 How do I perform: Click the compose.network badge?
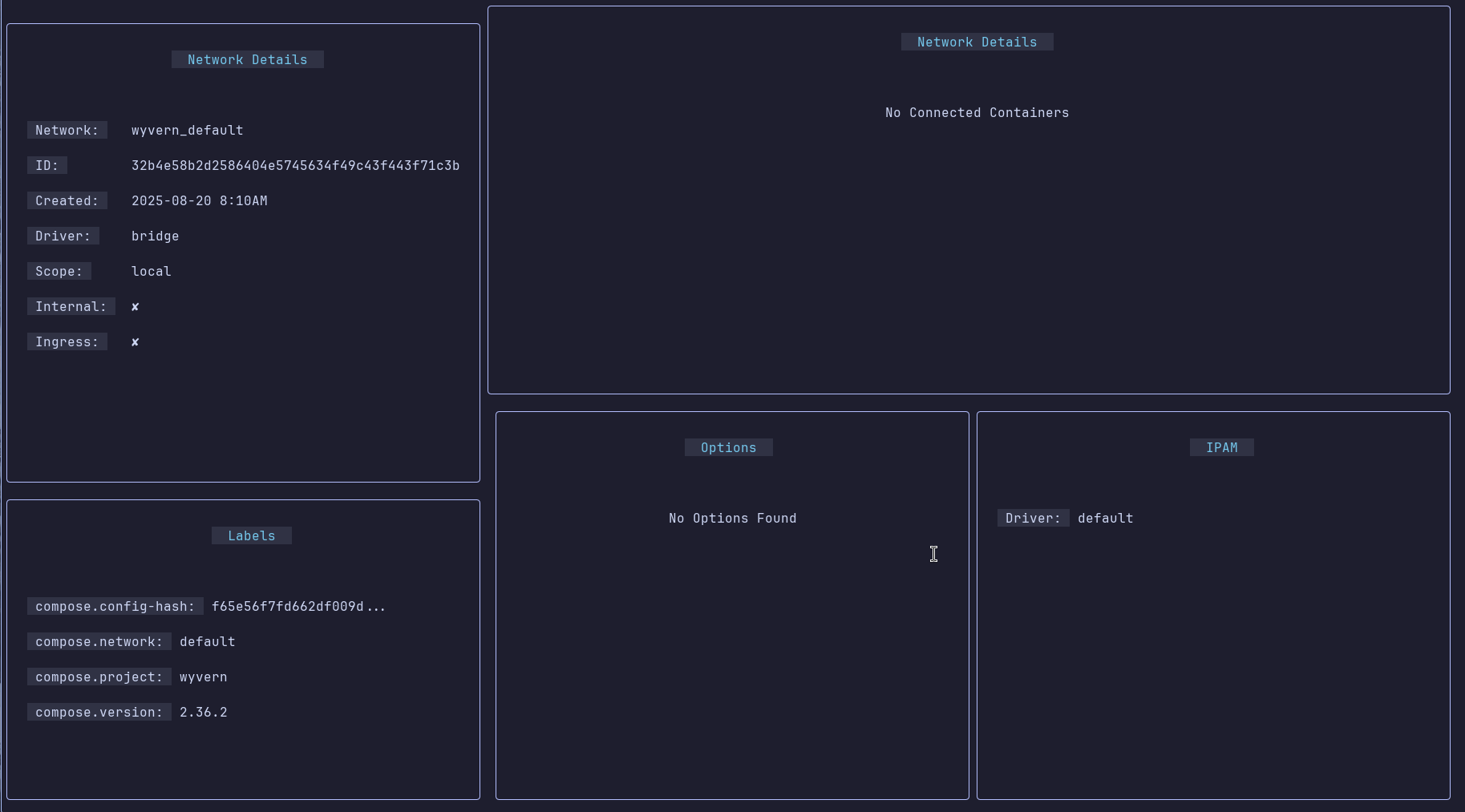click(99, 641)
